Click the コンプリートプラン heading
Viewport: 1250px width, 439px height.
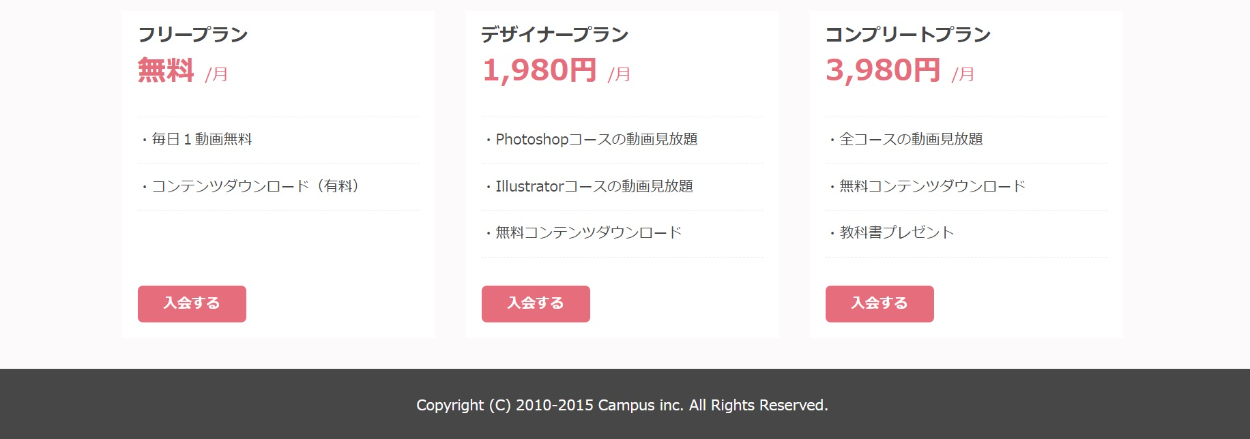coord(908,35)
